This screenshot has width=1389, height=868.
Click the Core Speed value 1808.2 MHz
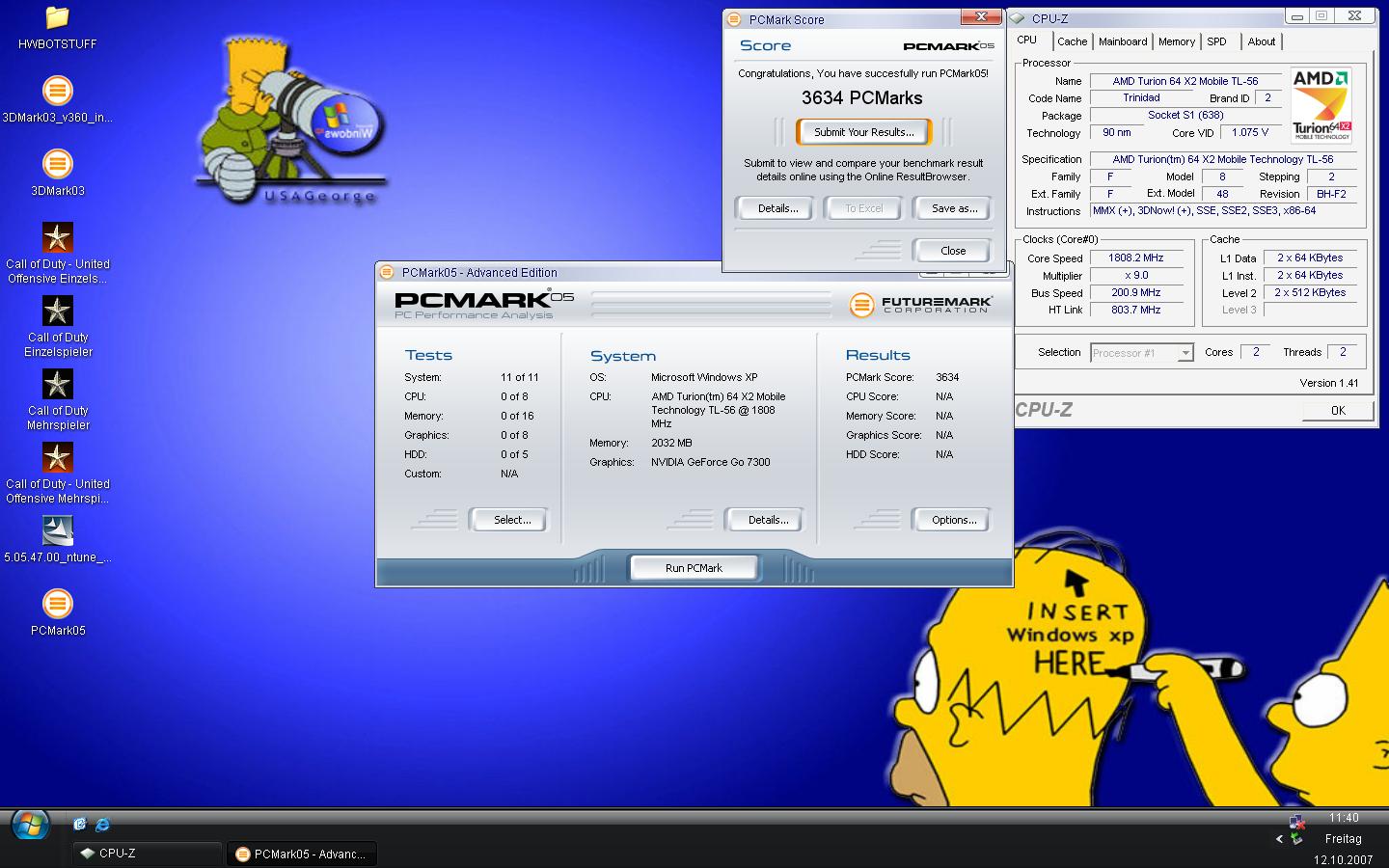point(1135,258)
